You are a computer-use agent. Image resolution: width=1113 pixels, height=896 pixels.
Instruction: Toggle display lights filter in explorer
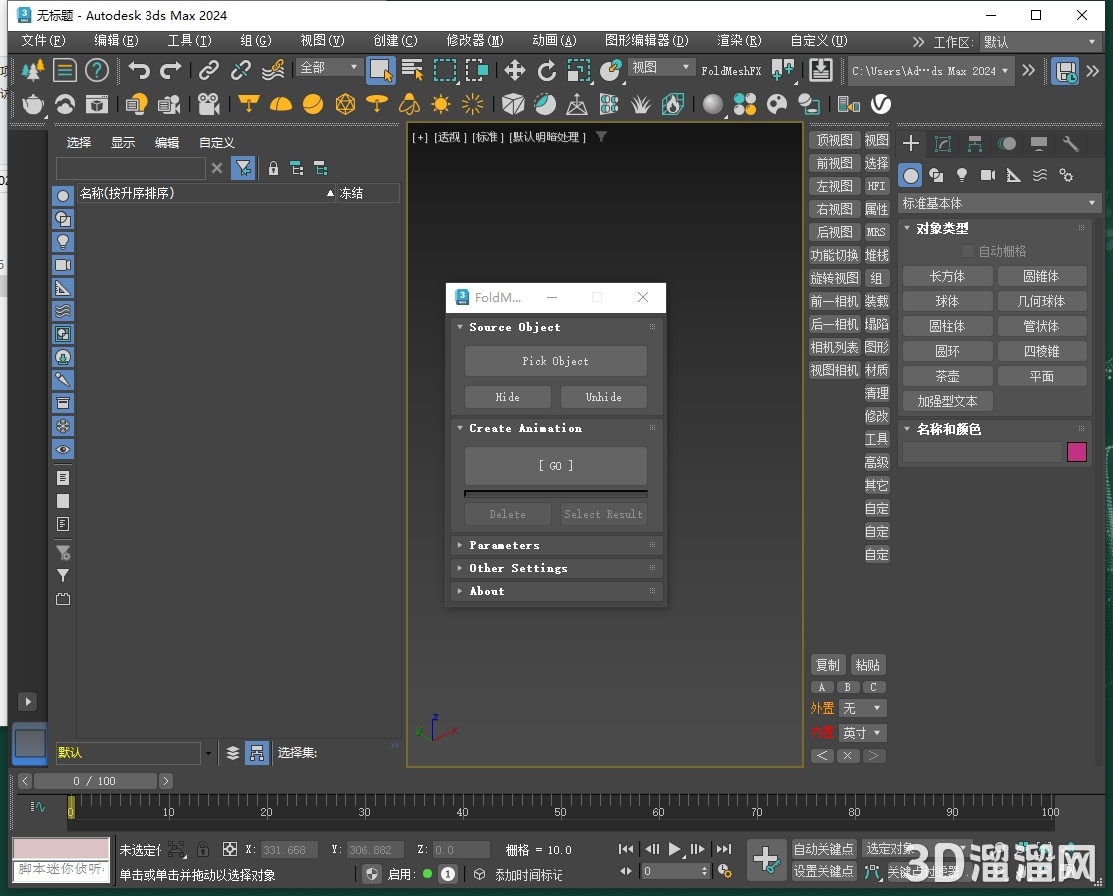(63, 242)
